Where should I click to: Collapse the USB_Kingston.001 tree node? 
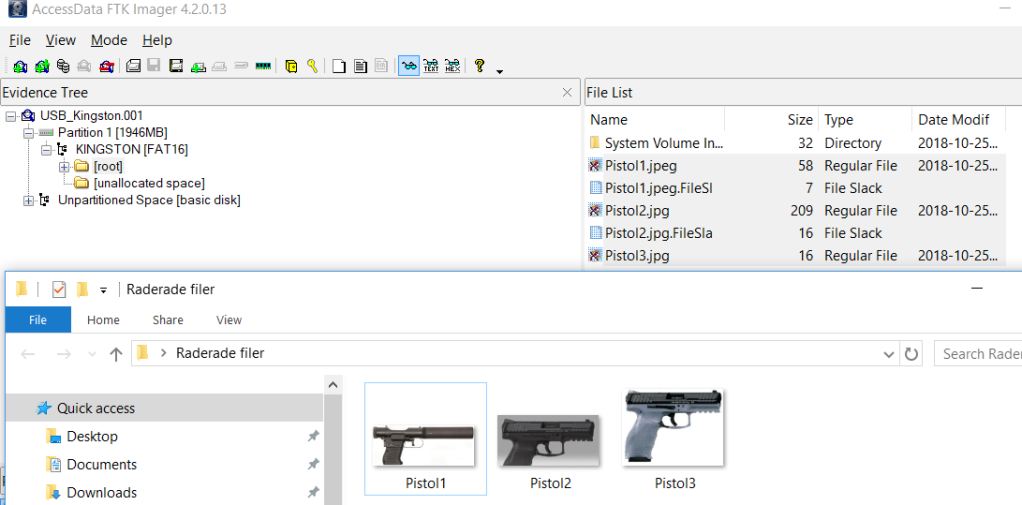pos(10,115)
